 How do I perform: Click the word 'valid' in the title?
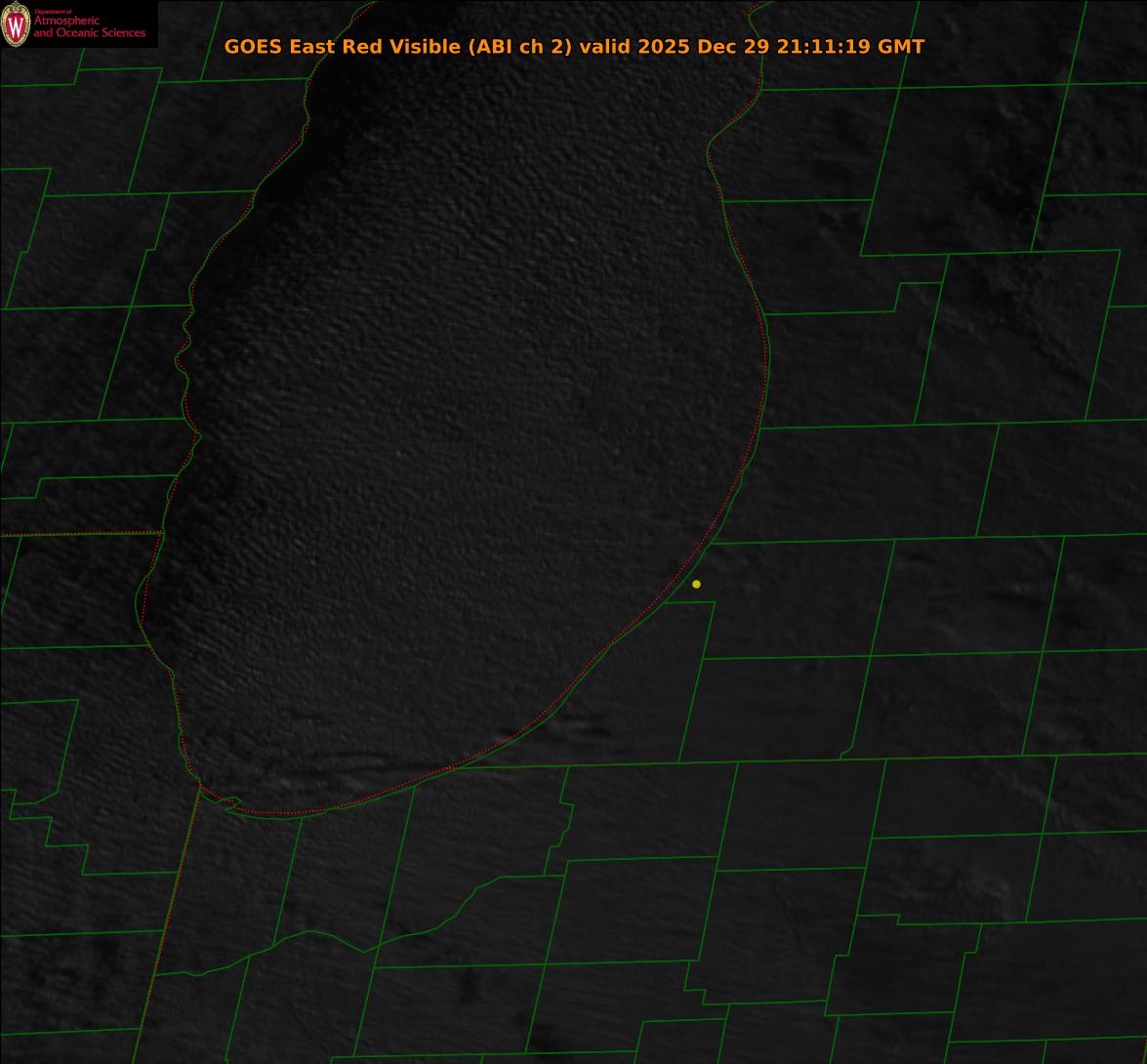point(606,47)
